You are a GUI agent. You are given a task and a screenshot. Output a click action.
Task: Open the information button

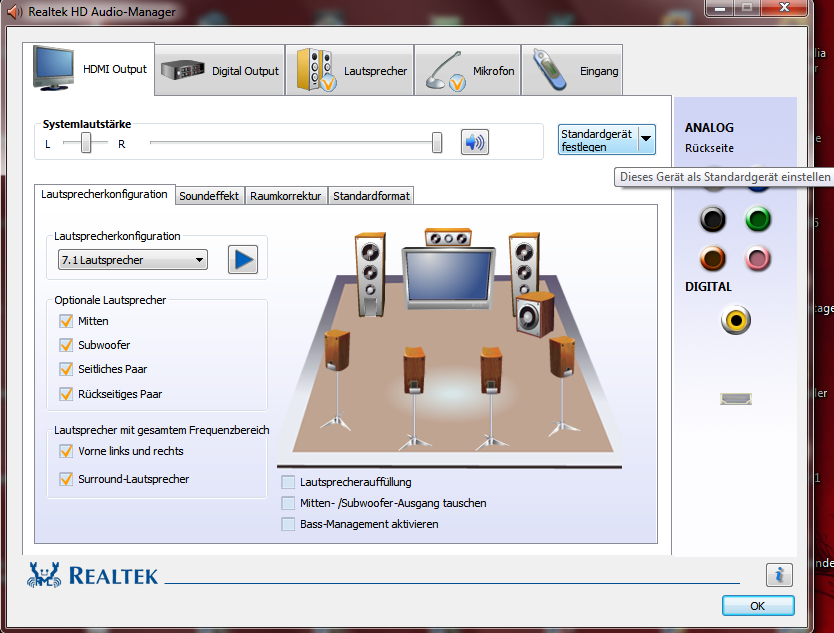click(x=779, y=574)
